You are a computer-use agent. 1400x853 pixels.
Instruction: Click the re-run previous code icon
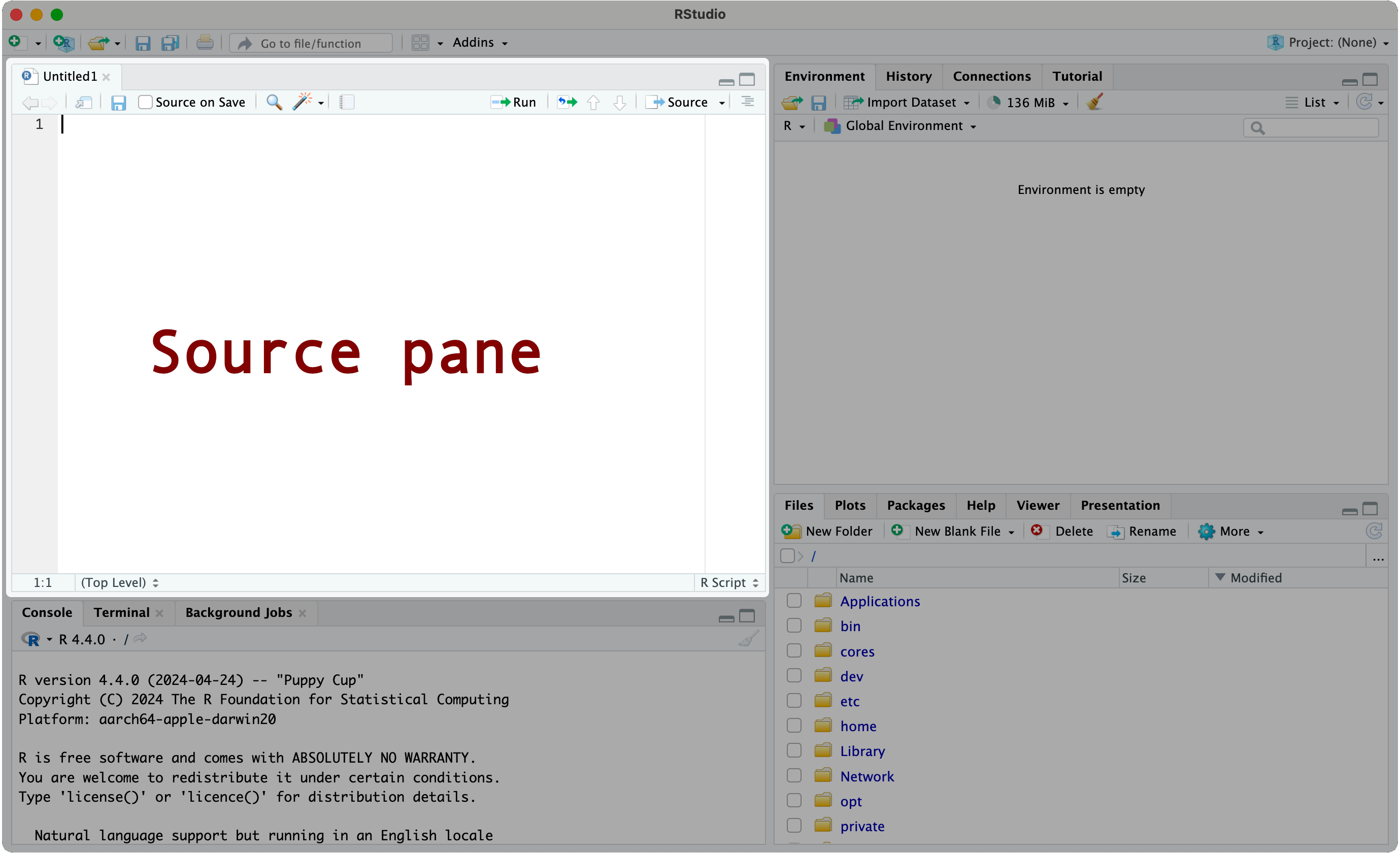566,102
